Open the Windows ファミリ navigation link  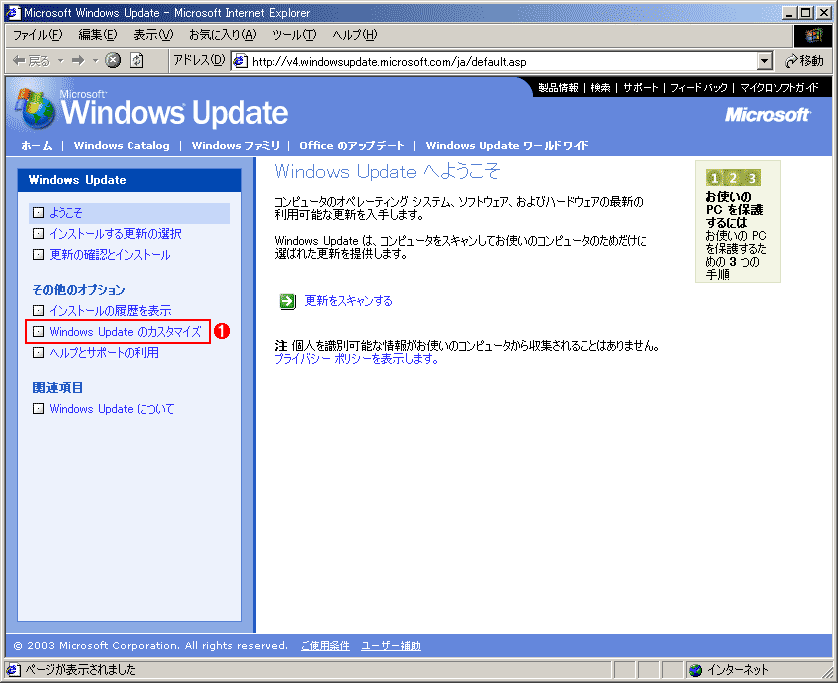236,145
